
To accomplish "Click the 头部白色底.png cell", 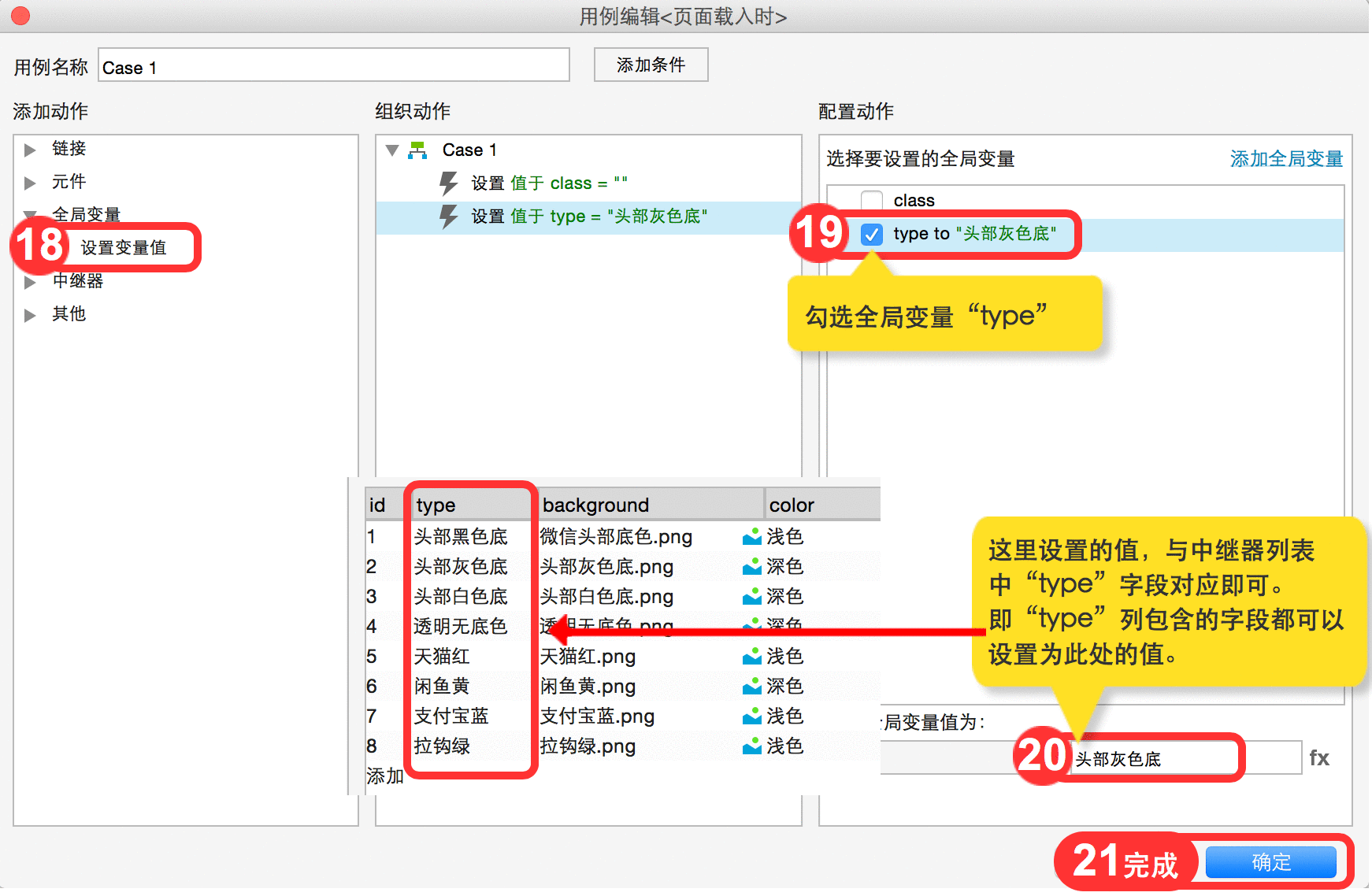I will (x=606, y=597).
